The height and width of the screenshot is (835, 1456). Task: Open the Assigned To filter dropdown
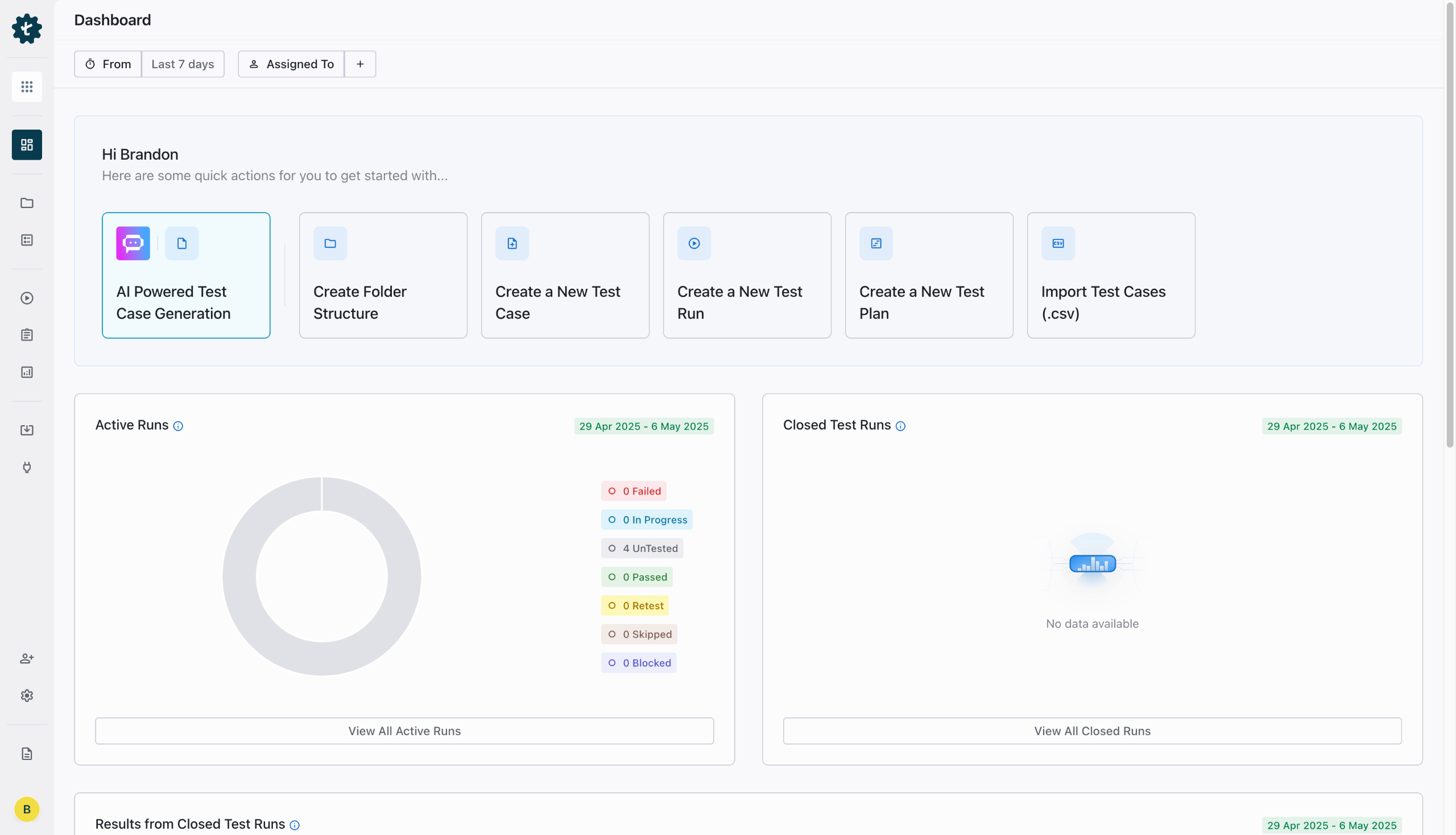tap(291, 64)
